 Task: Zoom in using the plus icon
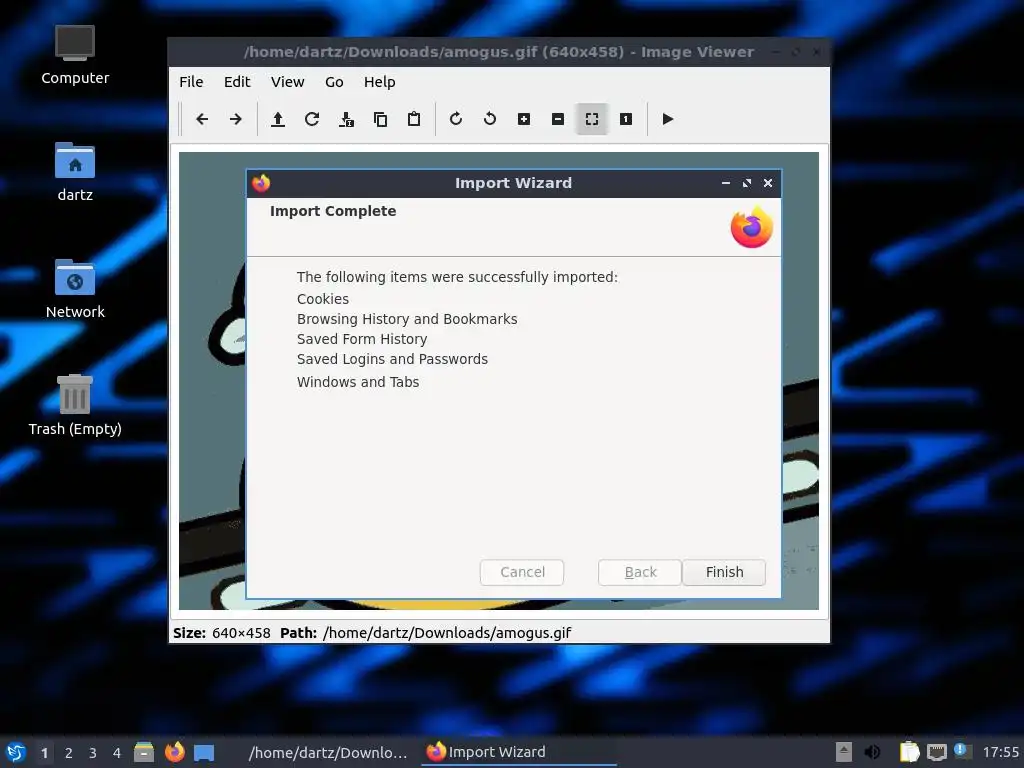coord(524,119)
